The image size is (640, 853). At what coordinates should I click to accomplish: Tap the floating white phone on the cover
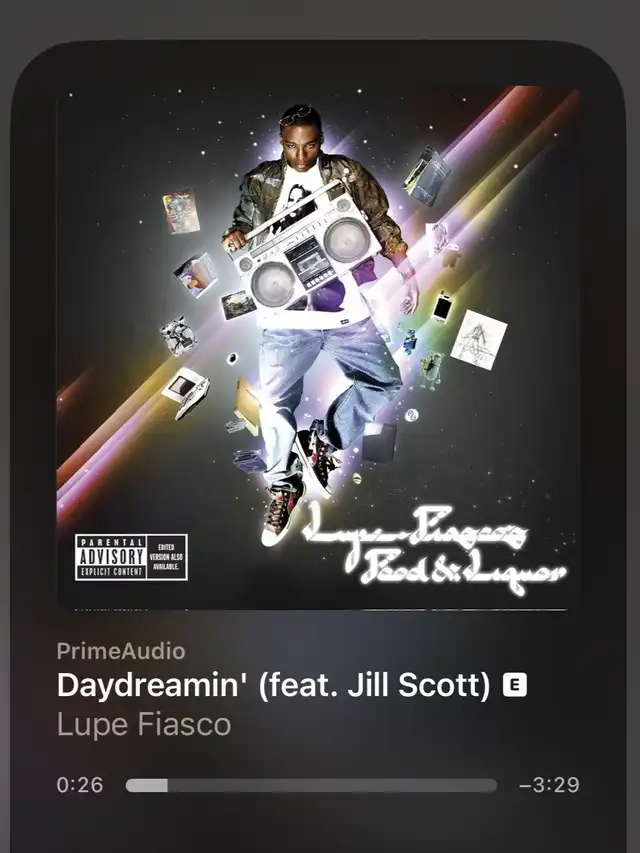pyautogui.click(x=442, y=306)
